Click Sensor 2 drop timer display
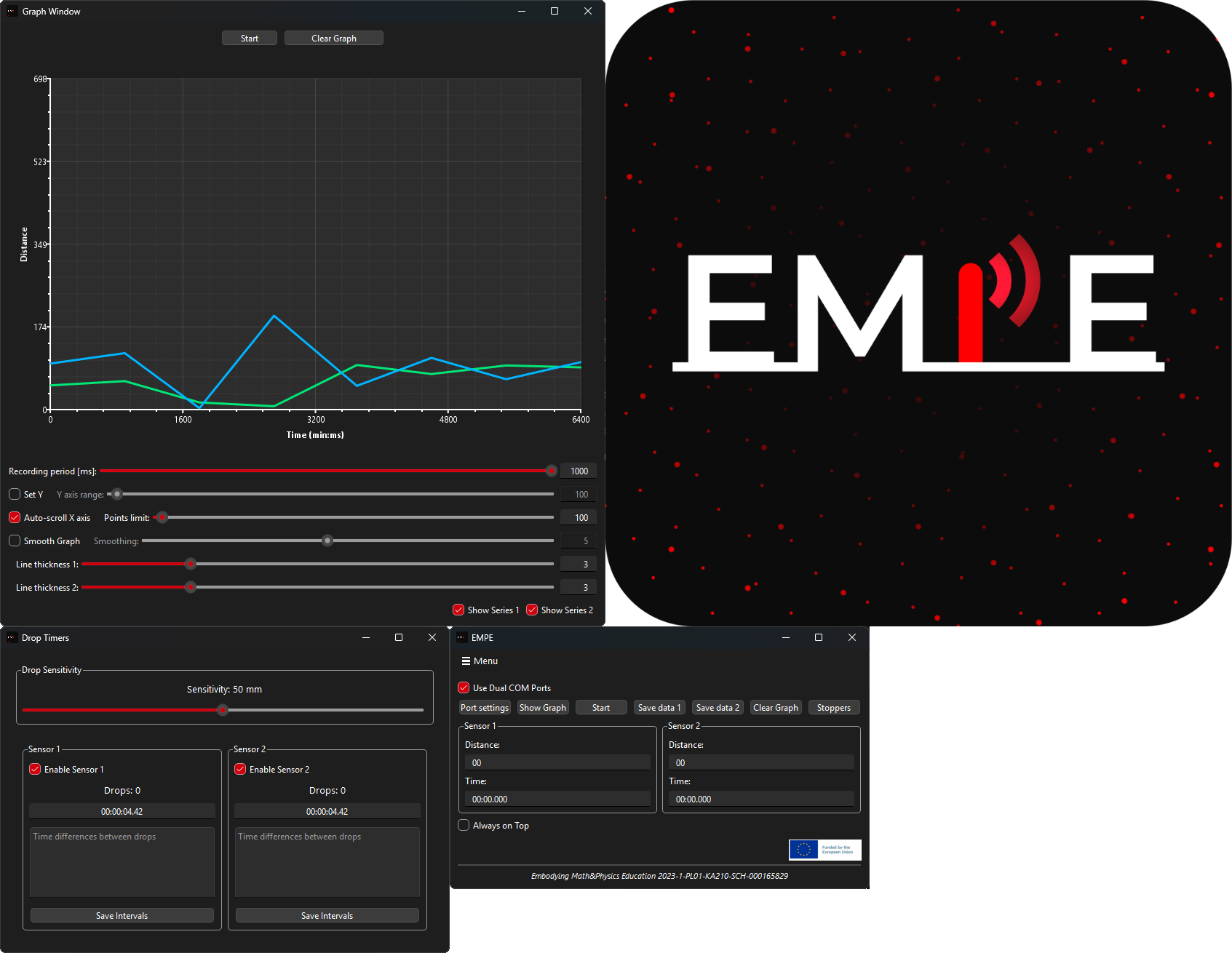This screenshot has height=953, width=1232. tap(327, 811)
